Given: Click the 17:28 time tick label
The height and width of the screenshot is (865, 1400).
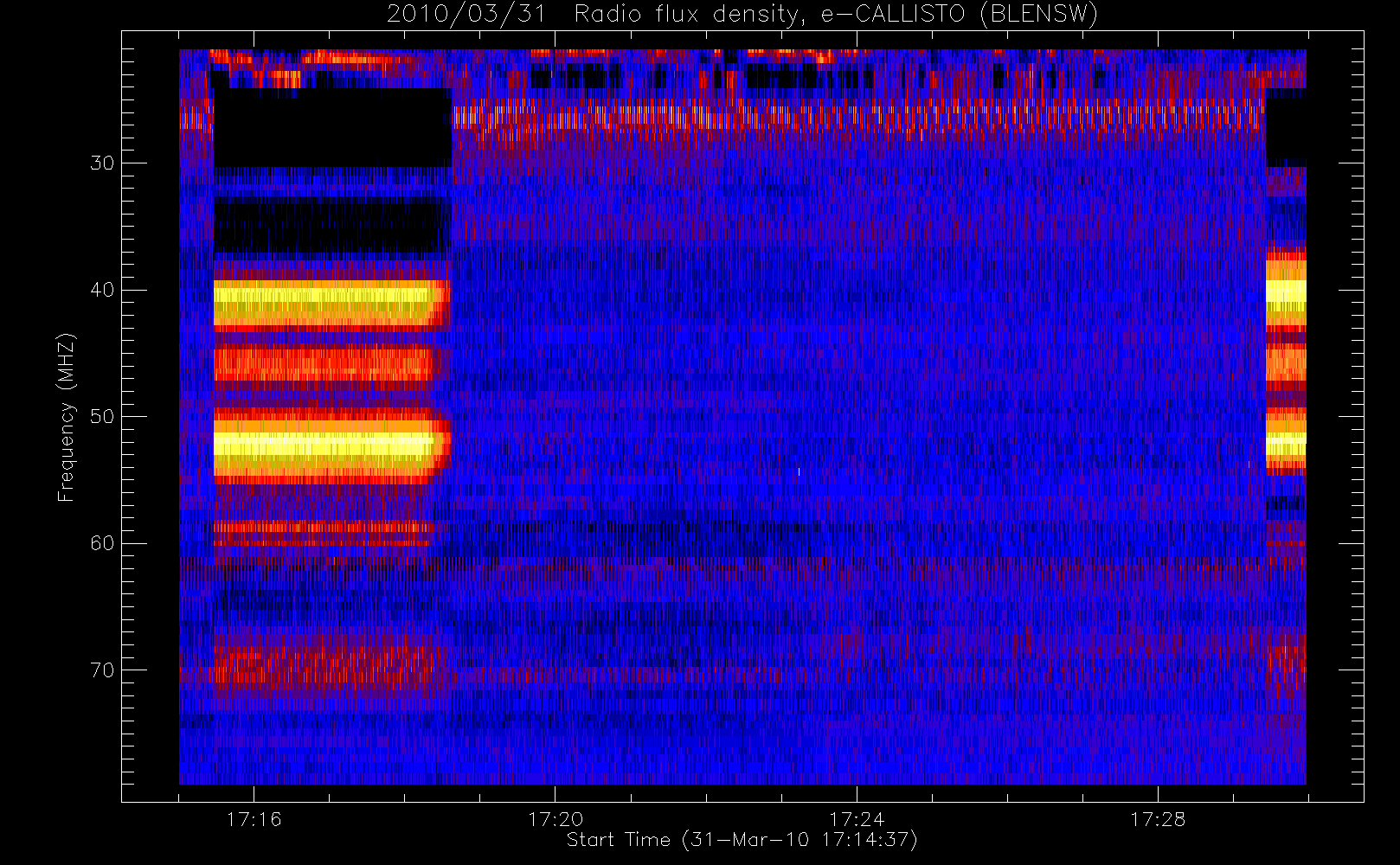Looking at the screenshot, I should tap(1158, 819).
